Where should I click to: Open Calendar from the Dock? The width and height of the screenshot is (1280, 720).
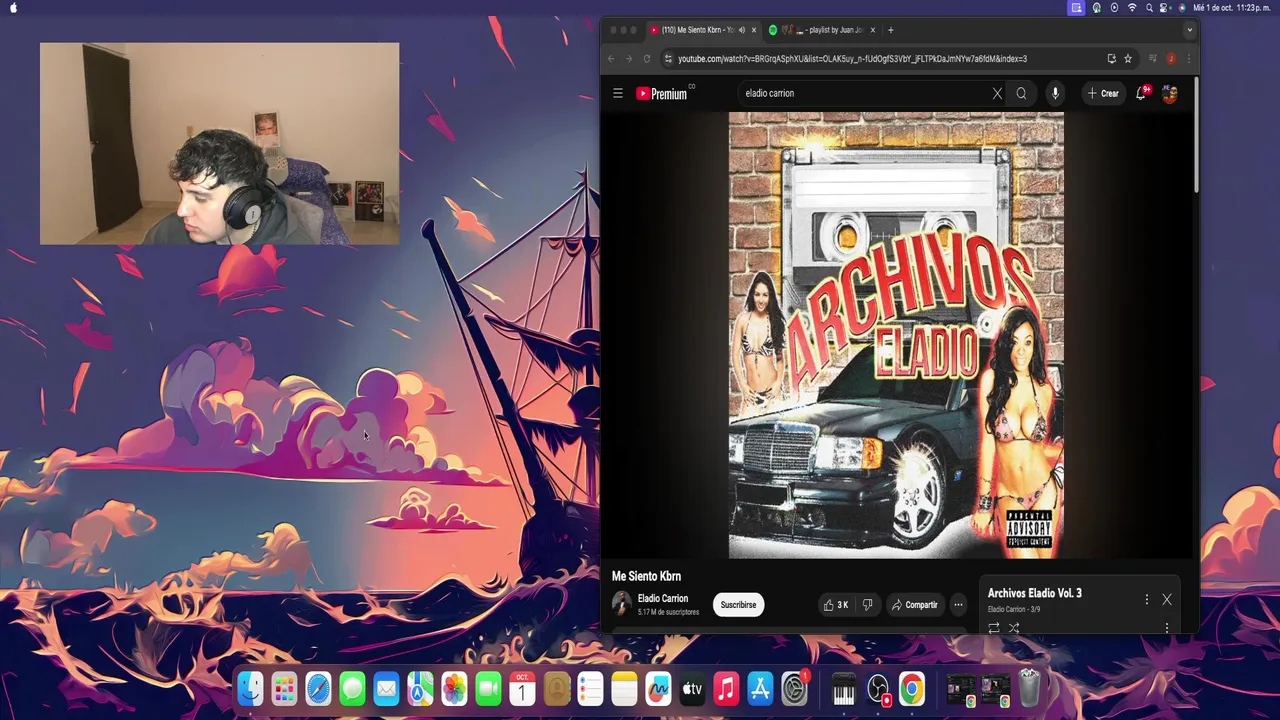pyautogui.click(x=522, y=689)
